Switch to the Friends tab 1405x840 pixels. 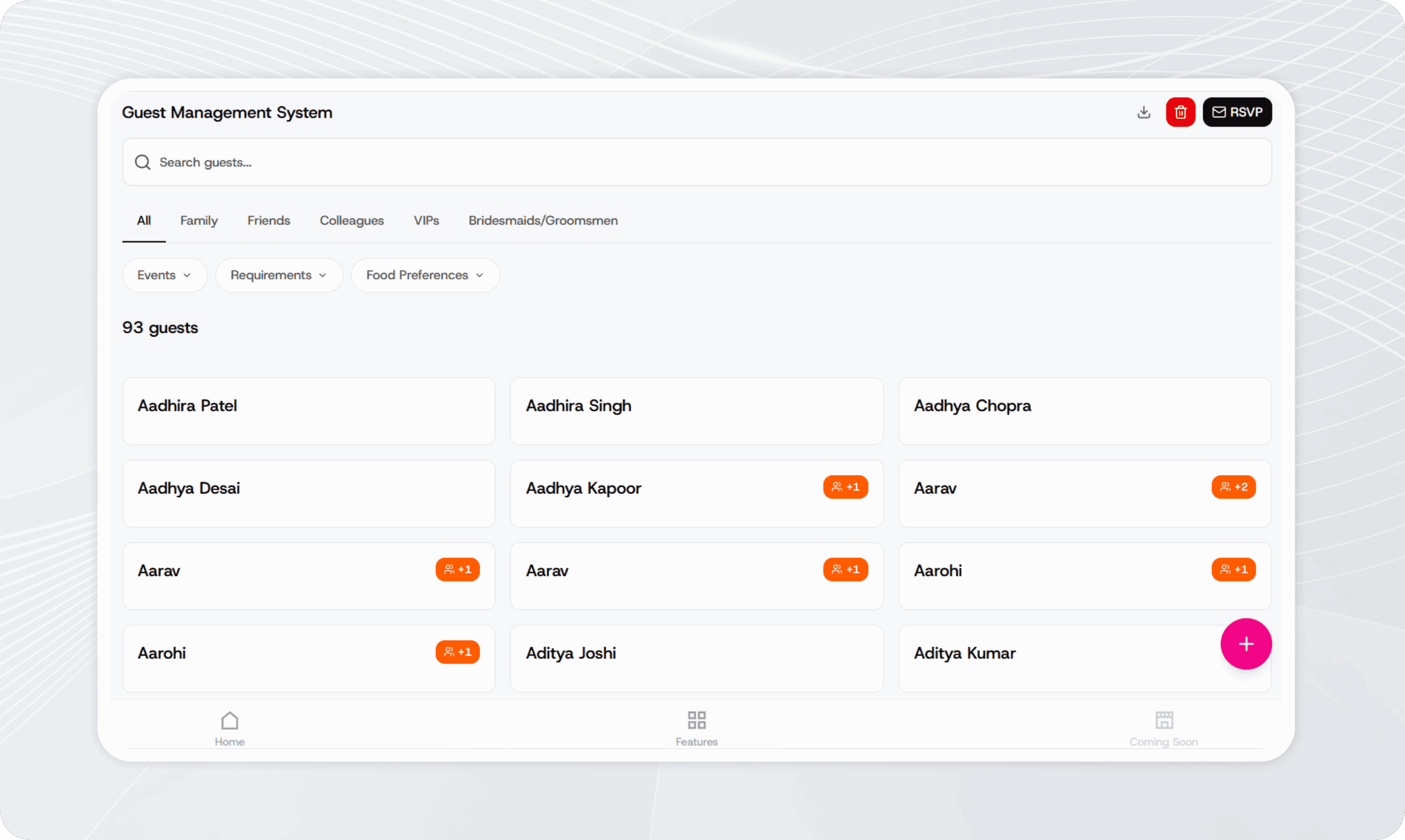269,220
